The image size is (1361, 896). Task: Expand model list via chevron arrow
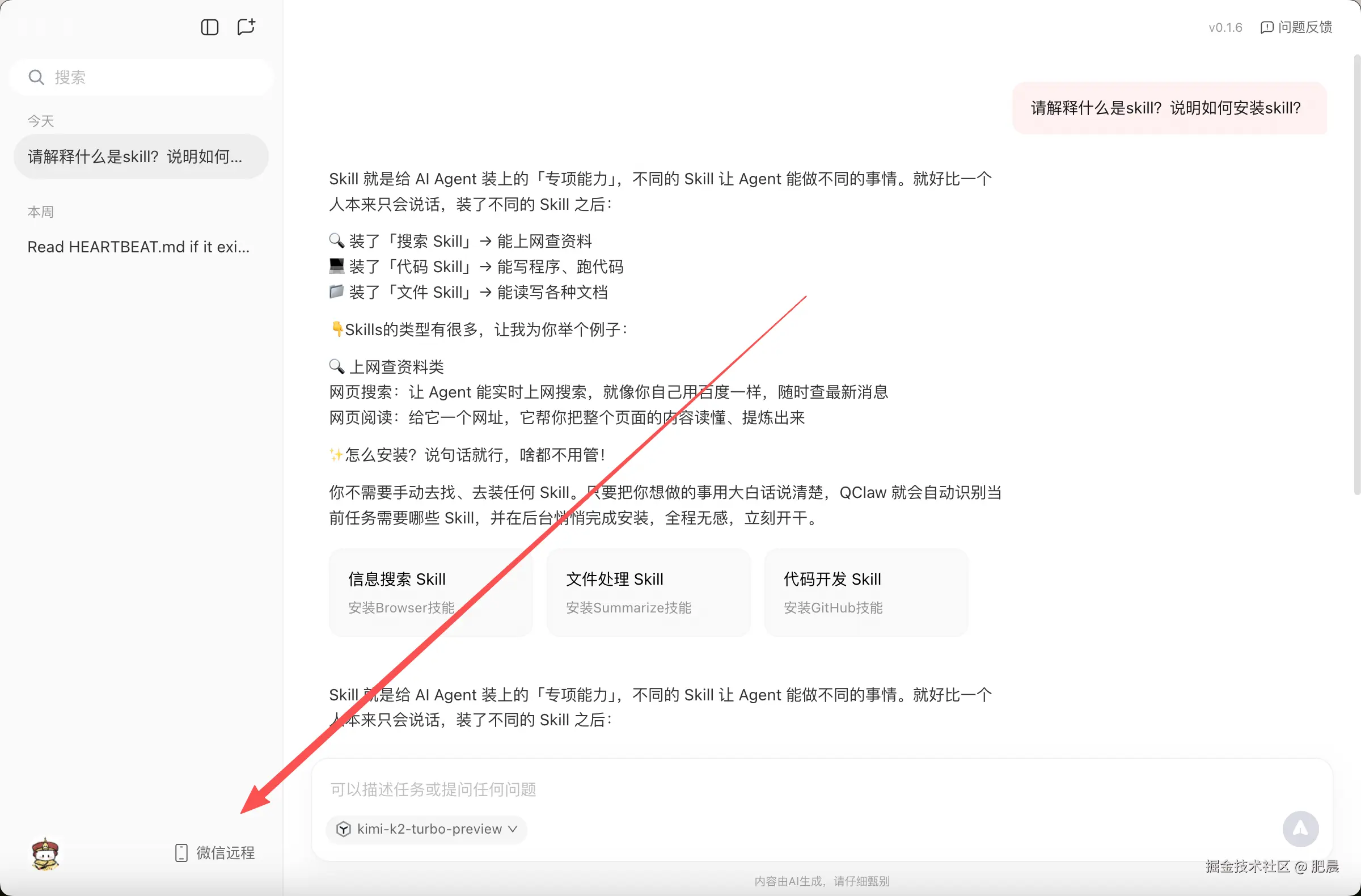coord(513,829)
